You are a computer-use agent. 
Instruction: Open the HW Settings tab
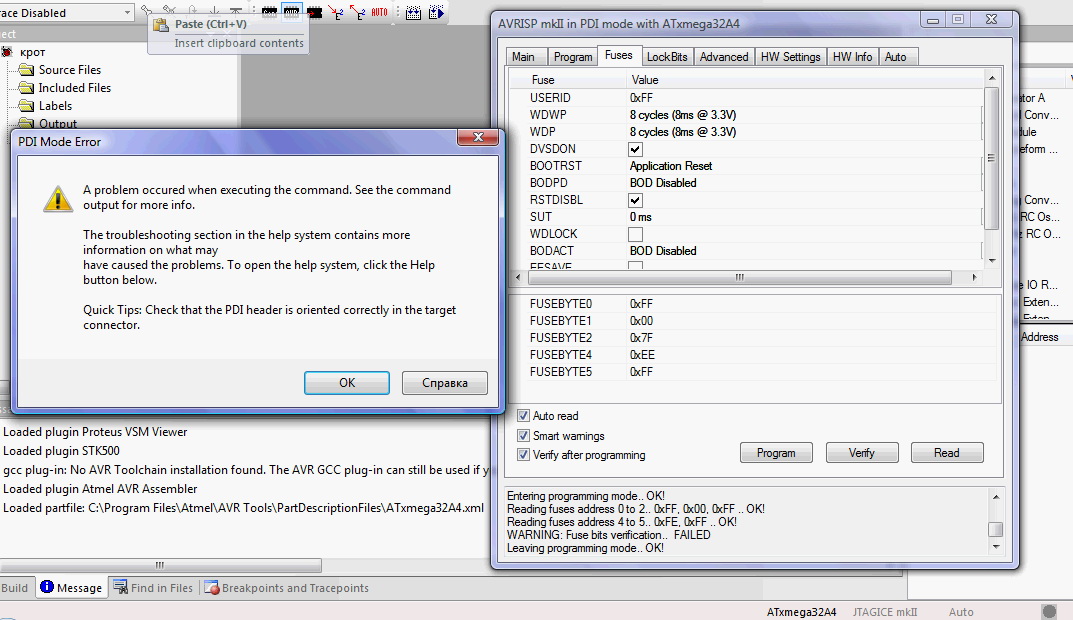click(x=790, y=57)
